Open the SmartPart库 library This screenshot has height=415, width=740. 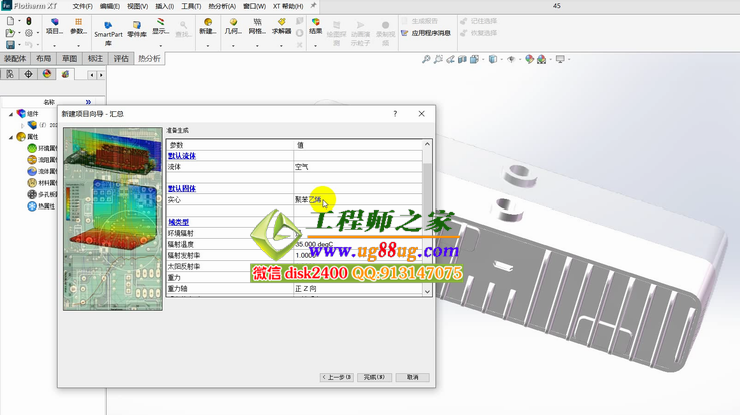108,32
